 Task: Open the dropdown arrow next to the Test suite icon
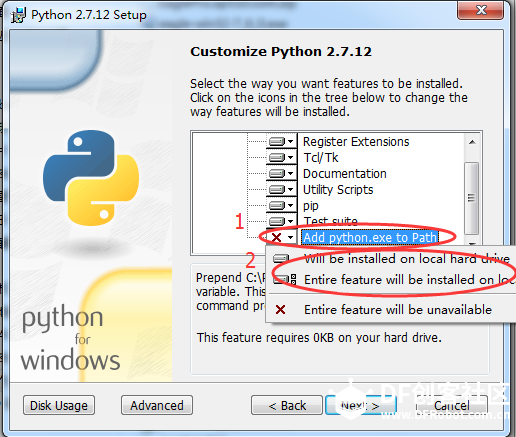click(x=291, y=221)
